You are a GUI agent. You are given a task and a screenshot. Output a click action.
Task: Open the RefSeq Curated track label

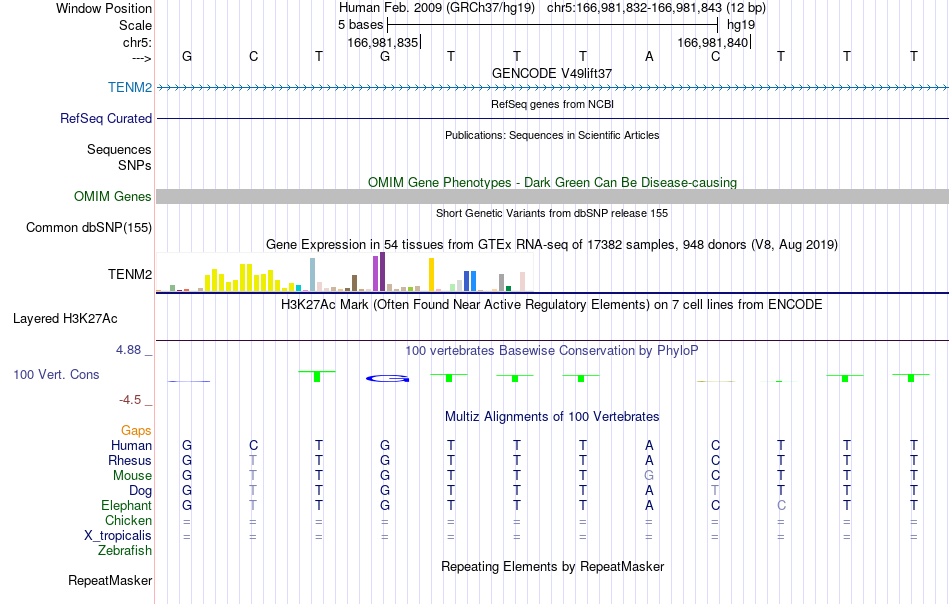tap(106, 118)
